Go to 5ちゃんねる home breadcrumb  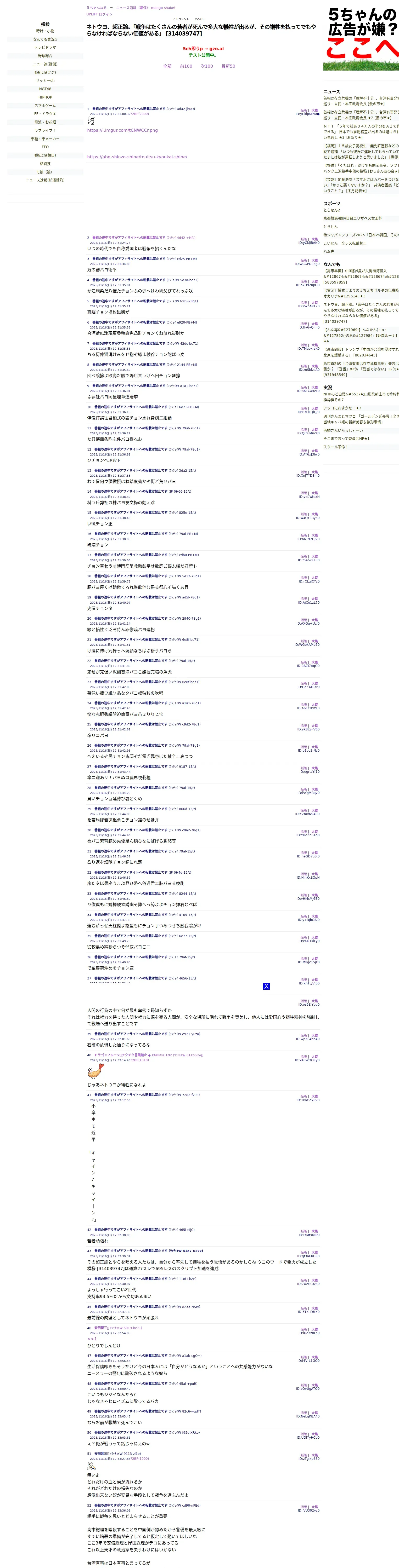pos(96,8)
